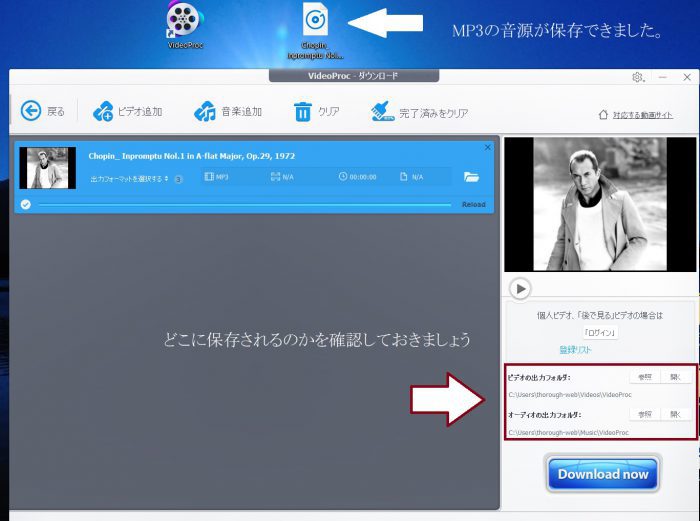Close the VideoProc window
Screen dimensions: 700x521
coord(687,77)
